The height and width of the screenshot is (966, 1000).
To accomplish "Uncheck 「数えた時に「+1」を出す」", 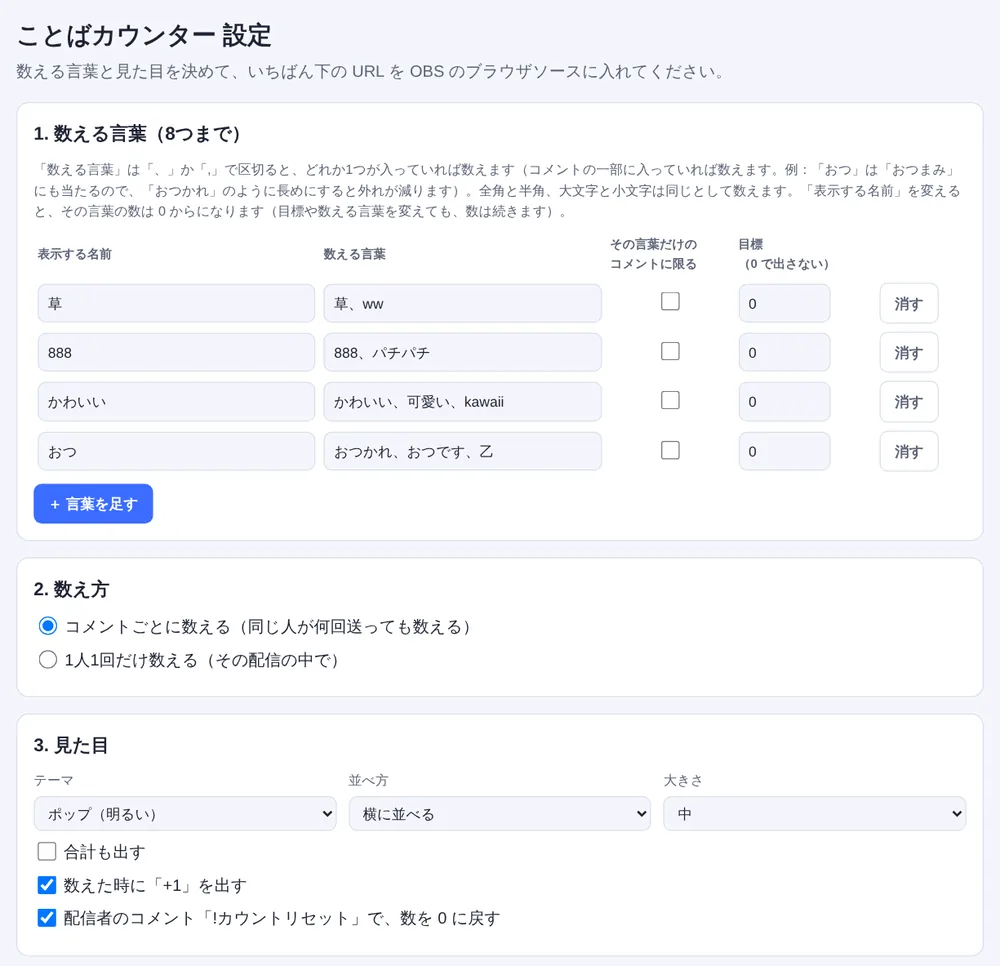I will tap(47, 885).
